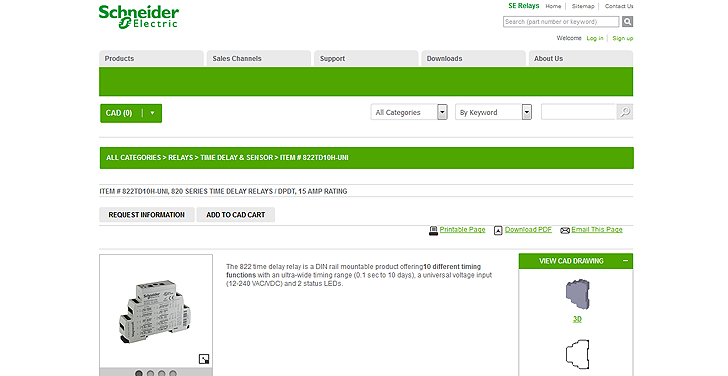Click the part number search field
This screenshot has width=728, height=376.
point(561,21)
